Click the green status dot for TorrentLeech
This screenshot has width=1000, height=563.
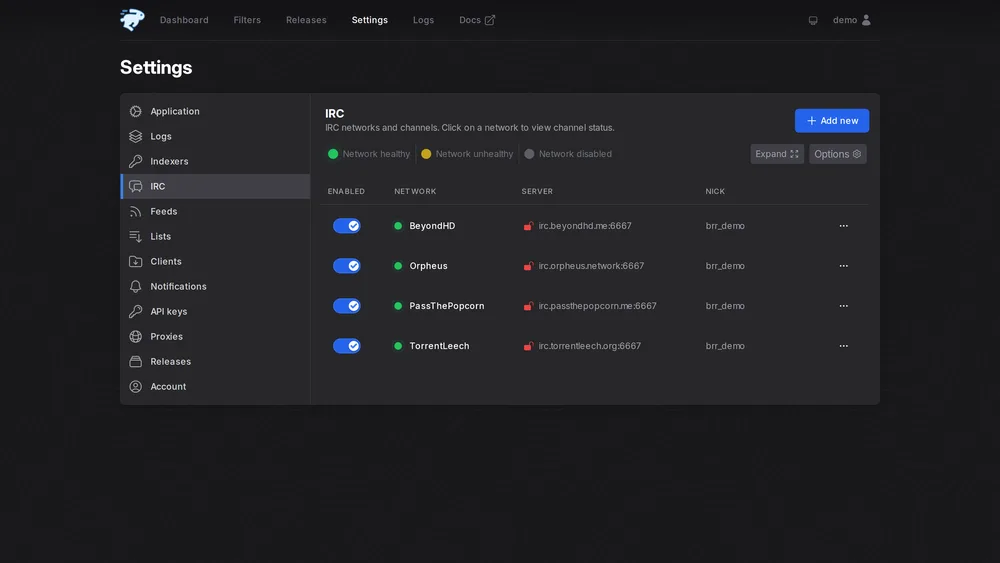398,346
